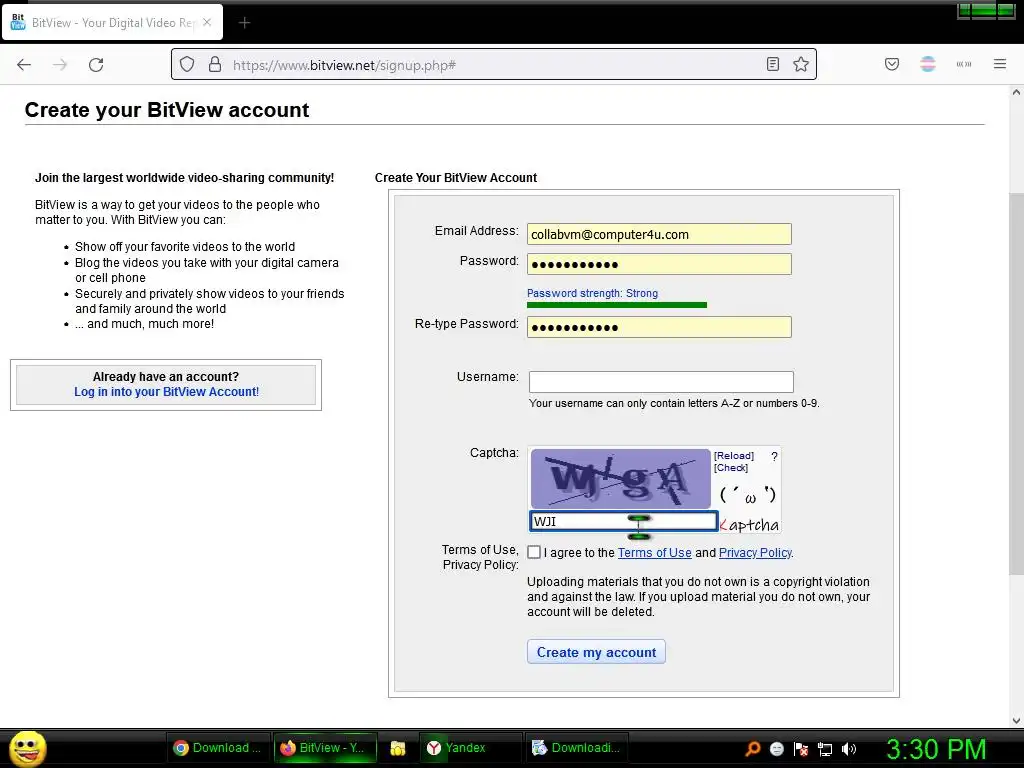Open the captcha ? help link
The width and height of the screenshot is (1024, 768).
[x=775, y=456]
